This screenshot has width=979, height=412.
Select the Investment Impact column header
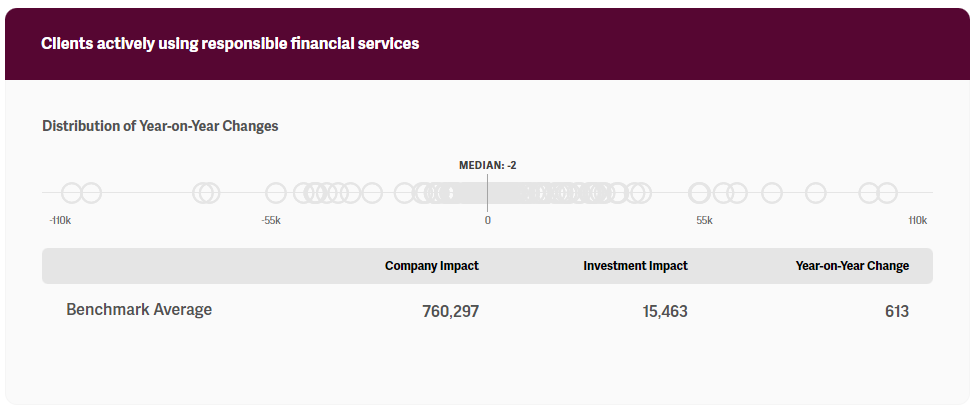click(x=635, y=266)
